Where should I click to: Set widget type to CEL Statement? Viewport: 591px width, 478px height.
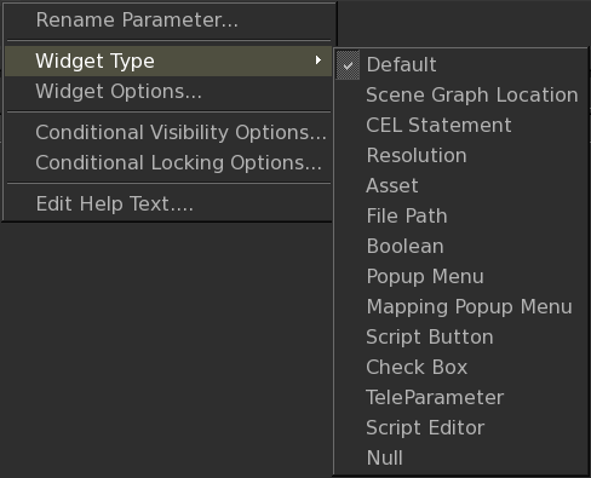(x=461, y=125)
